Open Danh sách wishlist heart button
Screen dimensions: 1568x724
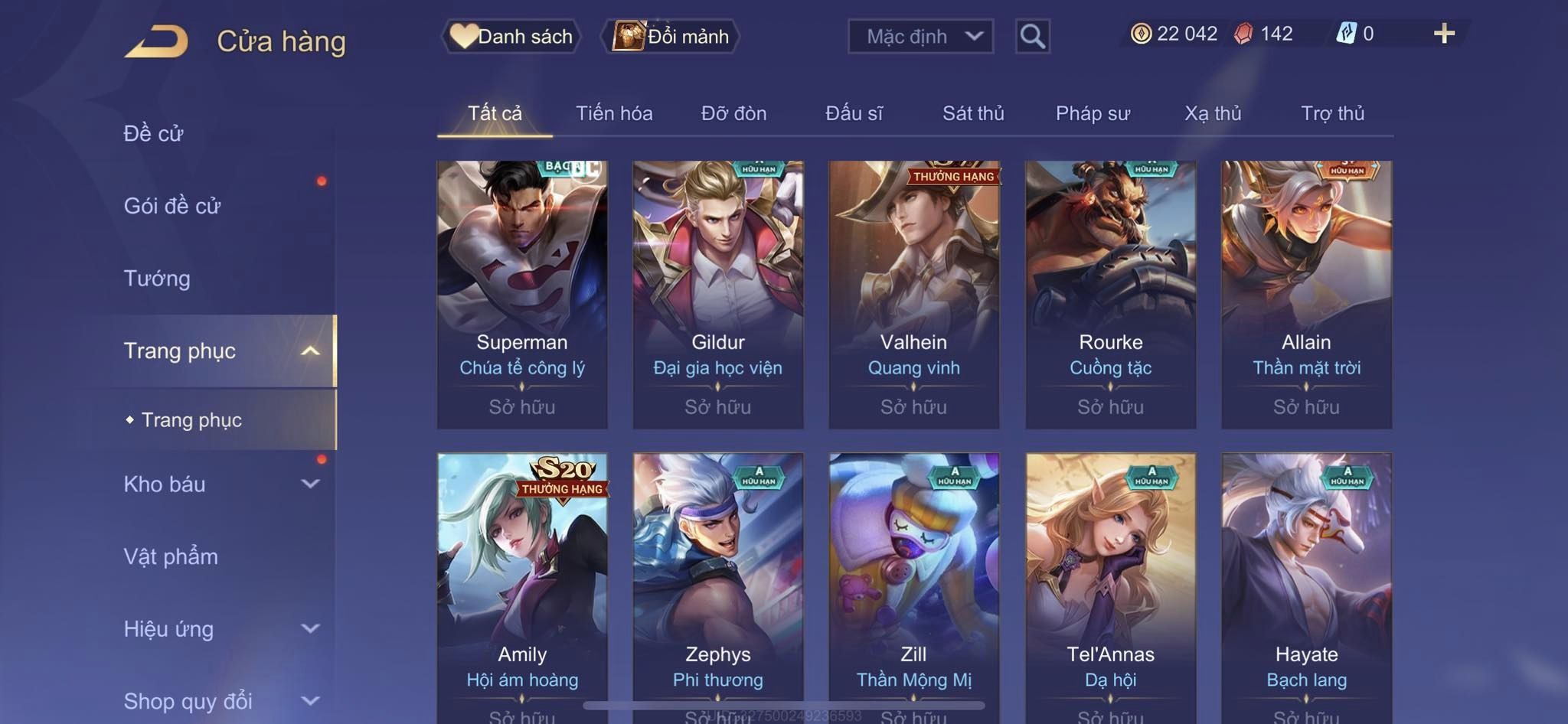pyautogui.click(x=511, y=36)
